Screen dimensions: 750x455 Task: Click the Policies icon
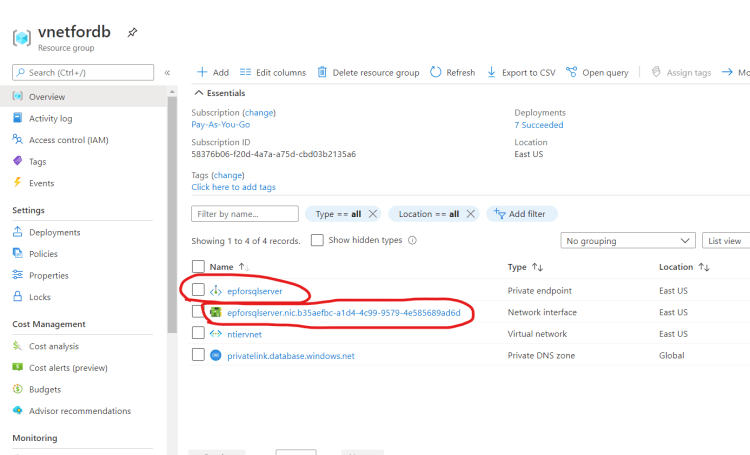point(18,253)
